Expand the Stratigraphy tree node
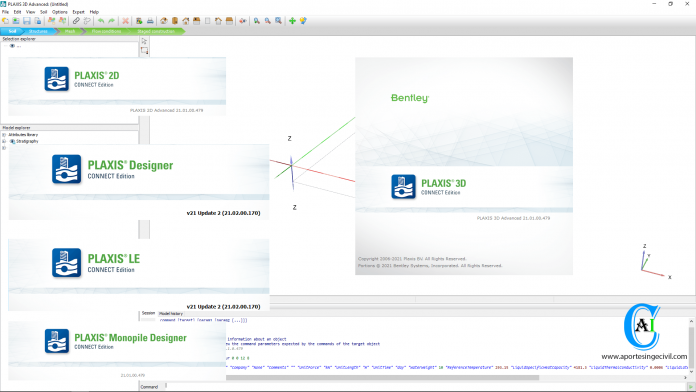Screen dimensions: 696x392 coord(4,141)
